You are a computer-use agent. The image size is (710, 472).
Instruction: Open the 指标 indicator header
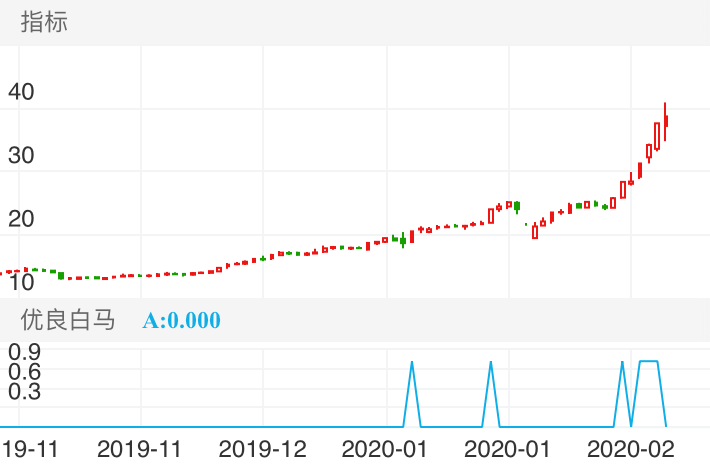point(44,22)
